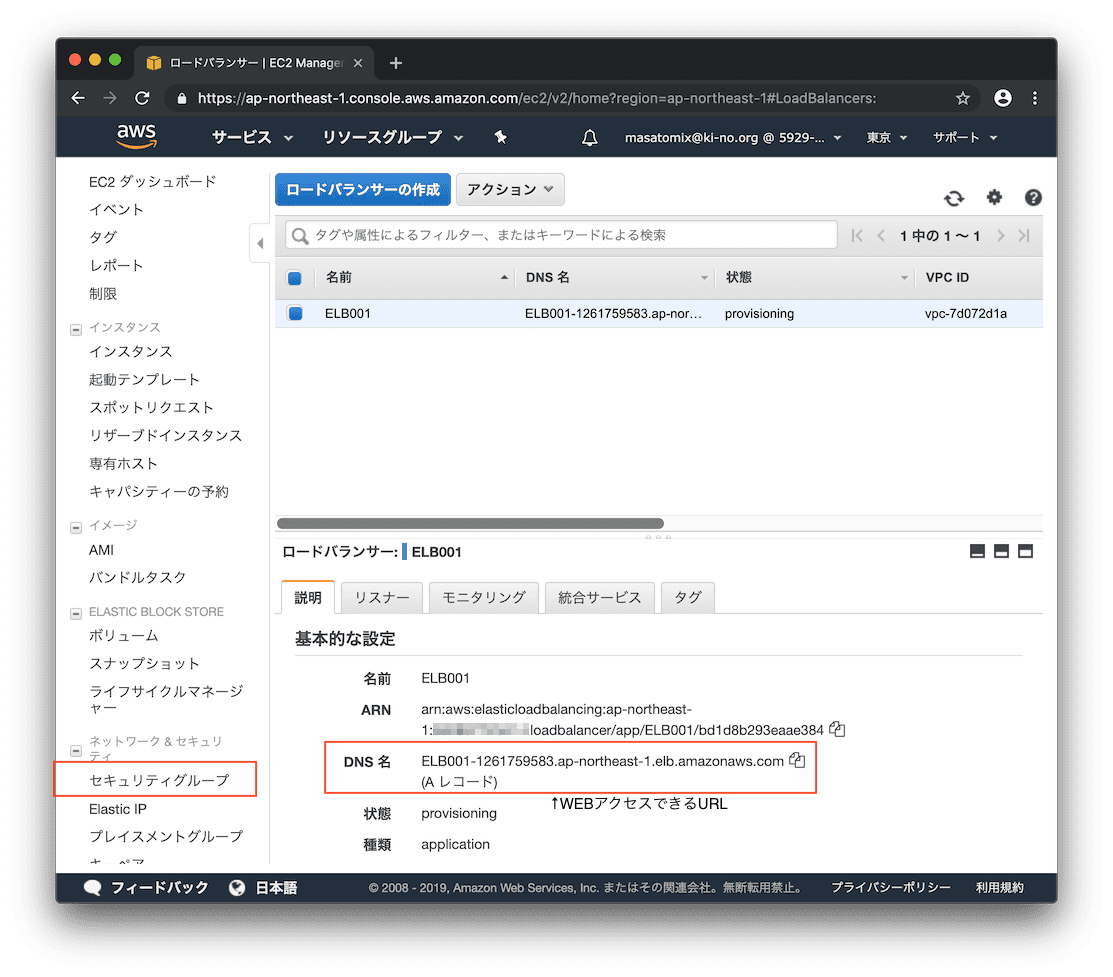Image resolution: width=1113 pixels, height=977 pixels.
Task: Bookmark this page with star icon
Action: (963, 98)
